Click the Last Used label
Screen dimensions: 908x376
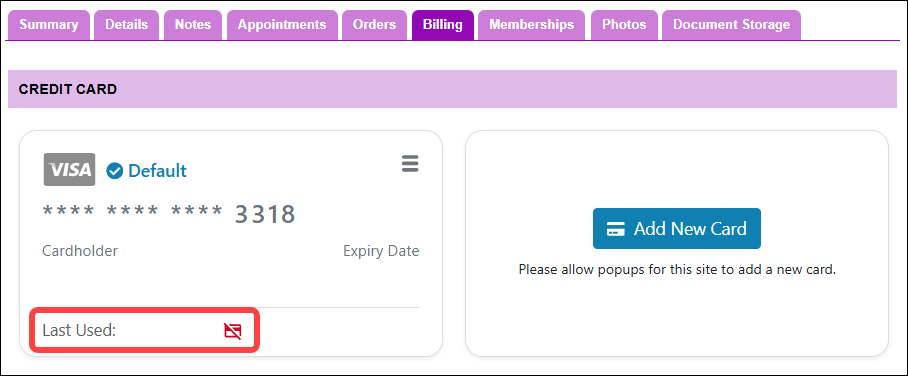click(79, 331)
